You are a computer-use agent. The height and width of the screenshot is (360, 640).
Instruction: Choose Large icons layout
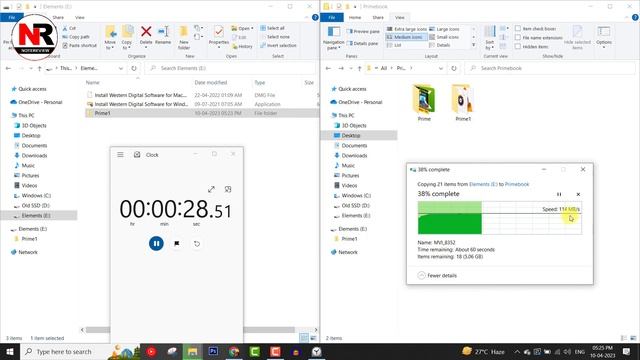tap(444, 29)
